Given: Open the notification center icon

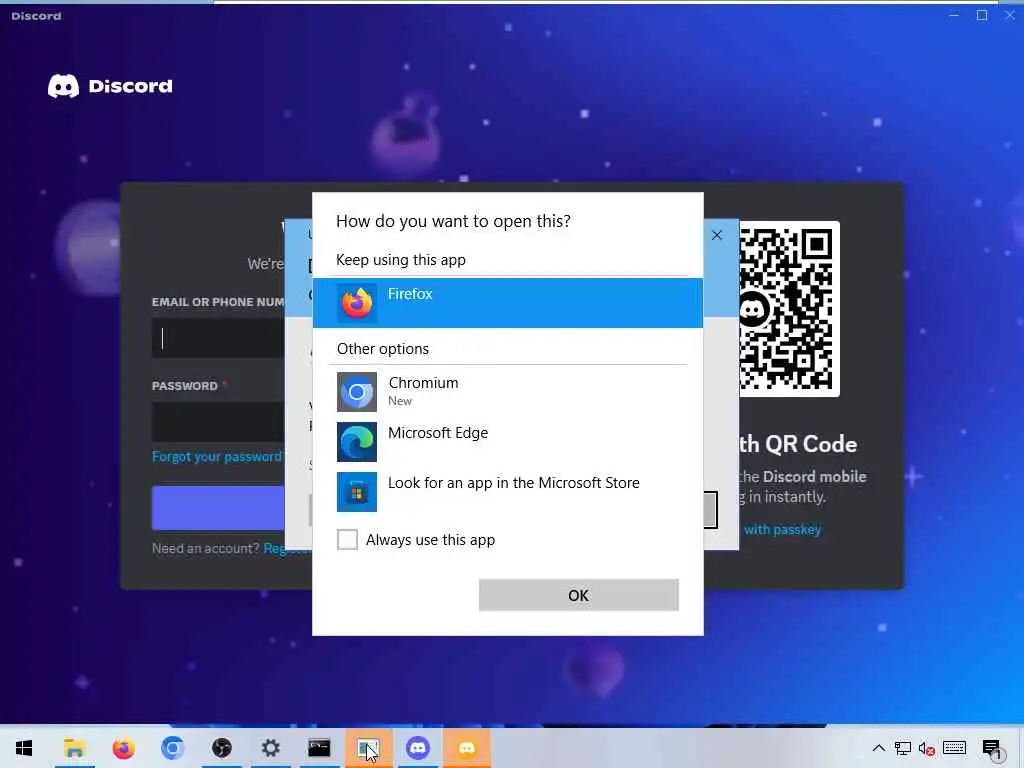Looking at the screenshot, I should point(991,749).
